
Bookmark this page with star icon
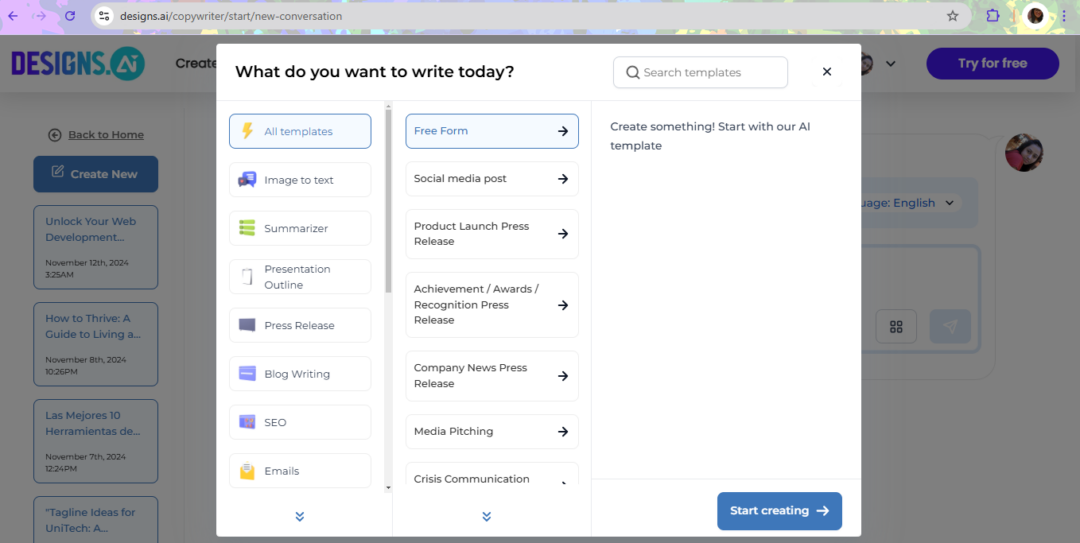click(x=953, y=16)
